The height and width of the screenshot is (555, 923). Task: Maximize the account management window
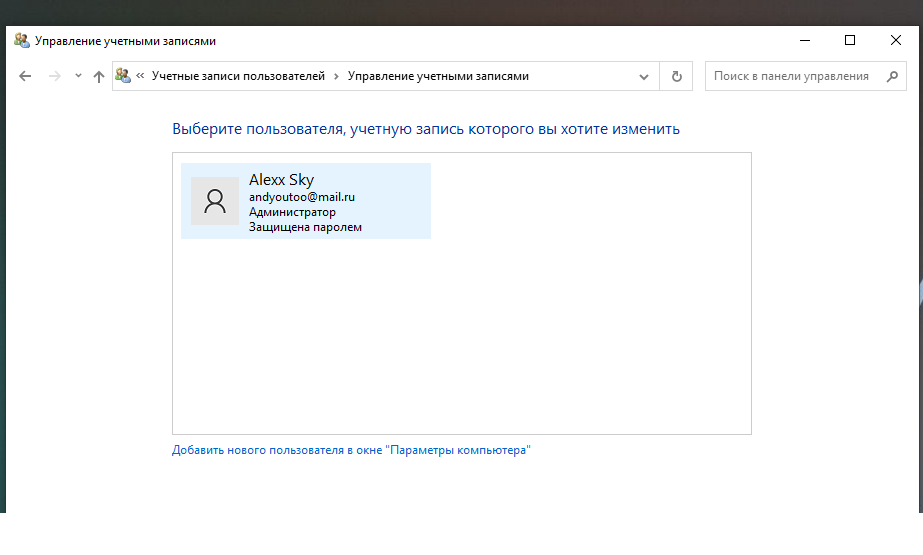(850, 41)
